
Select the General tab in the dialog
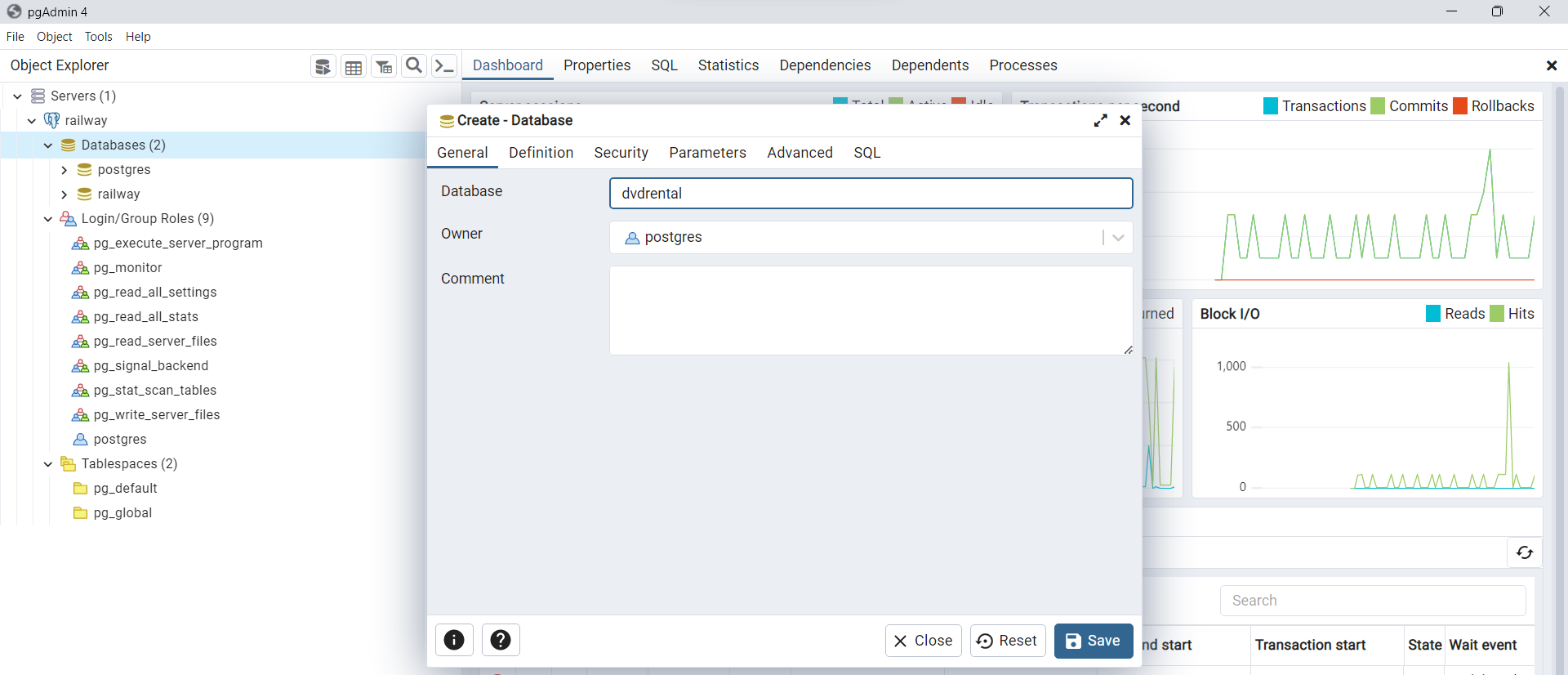coord(462,153)
